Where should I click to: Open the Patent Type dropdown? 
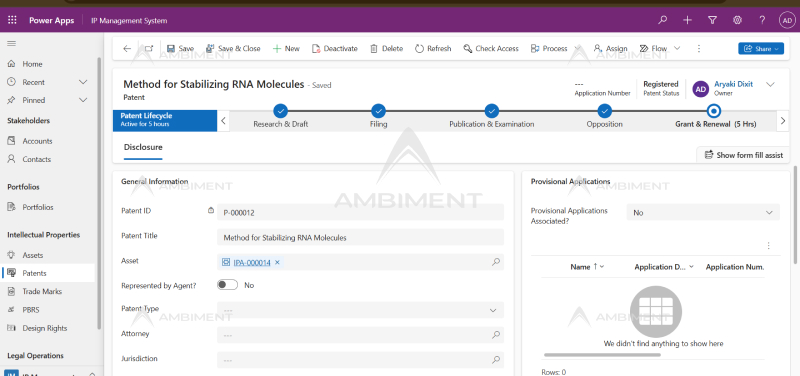(360, 310)
